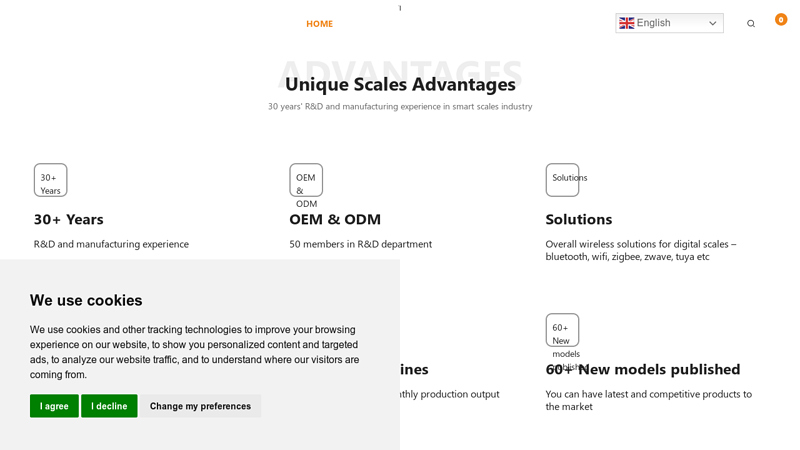Open the orange cart badge icon
800x450 pixels.
point(781,19)
